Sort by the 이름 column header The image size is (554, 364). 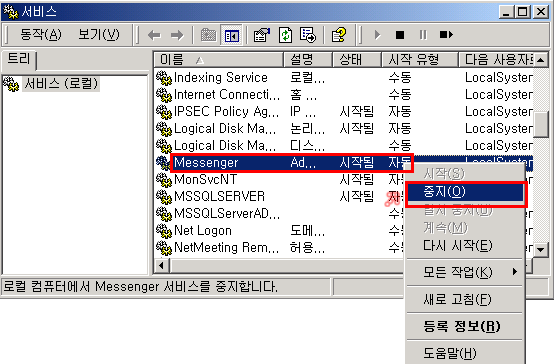(219, 59)
